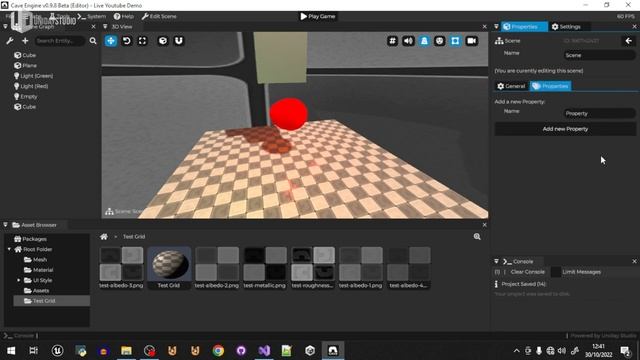This screenshot has height=360, width=640.
Task: Select the first Cube entity
Action: point(25,55)
